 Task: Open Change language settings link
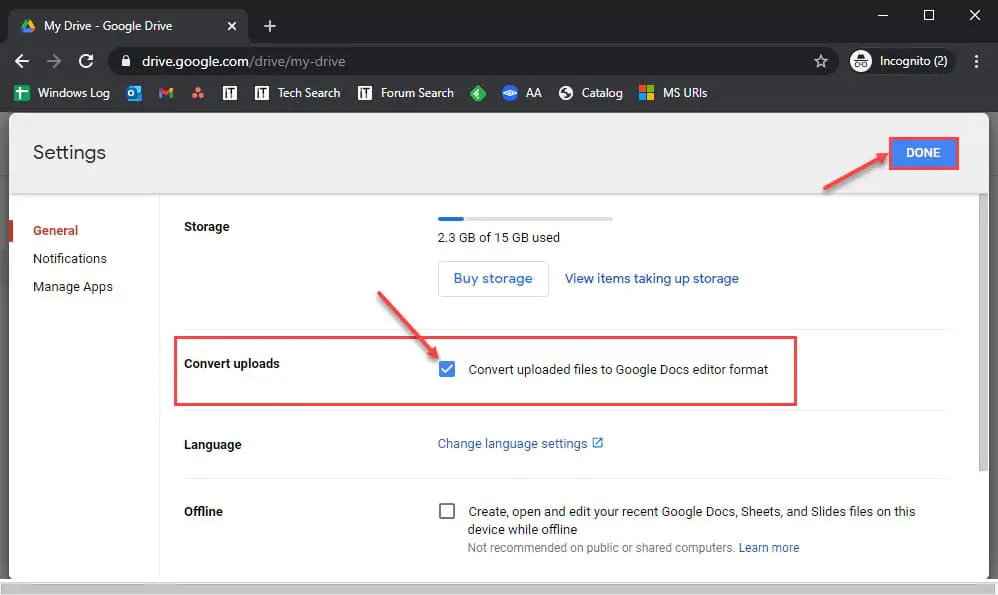(512, 444)
